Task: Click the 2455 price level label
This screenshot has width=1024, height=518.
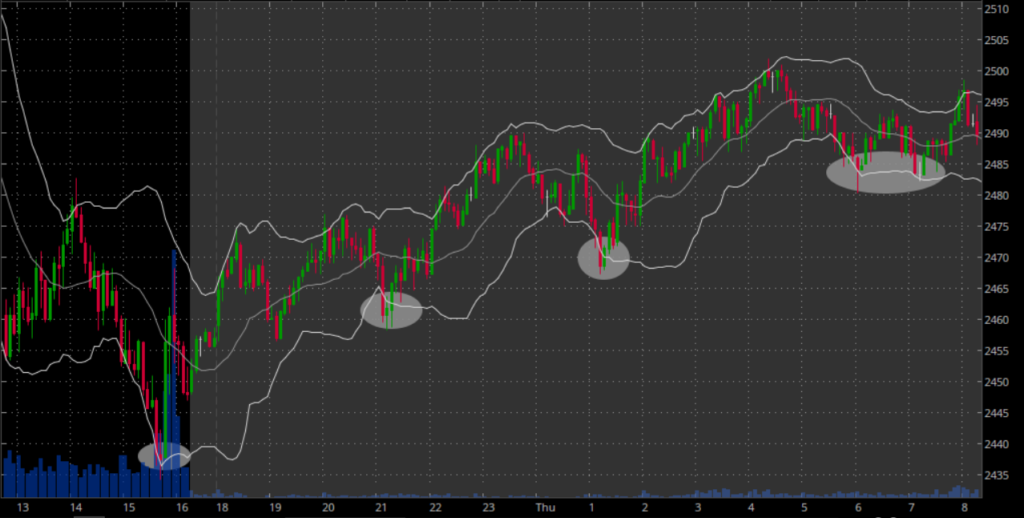Action: pyautogui.click(x=997, y=351)
